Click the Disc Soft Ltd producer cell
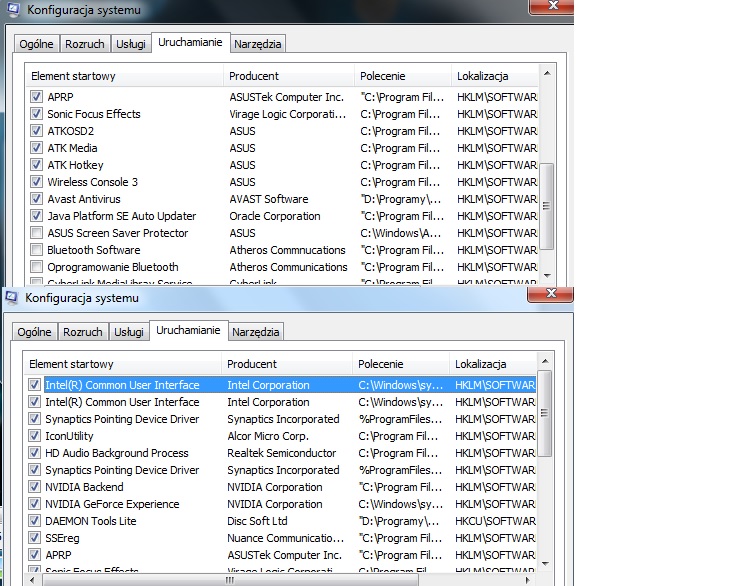This screenshot has width=756, height=586. pos(257,521)
